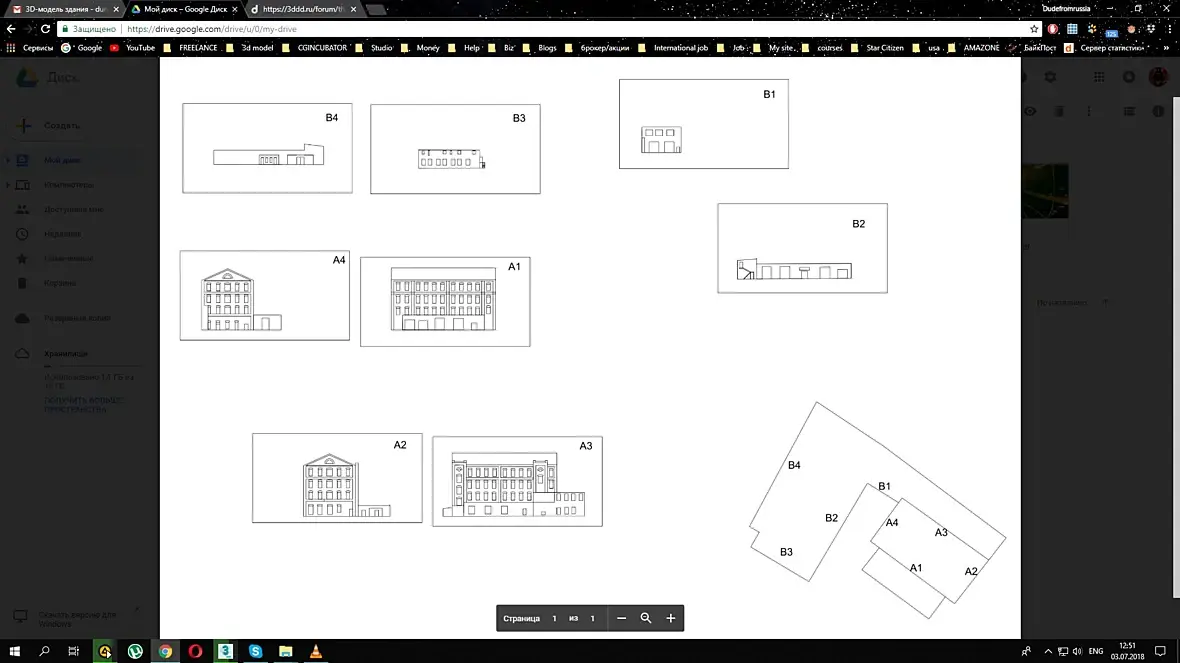The height and width of the screenshot is (663, 1180).
Task: Open VLC media player from taskbar
Action: tap(315, 651)
